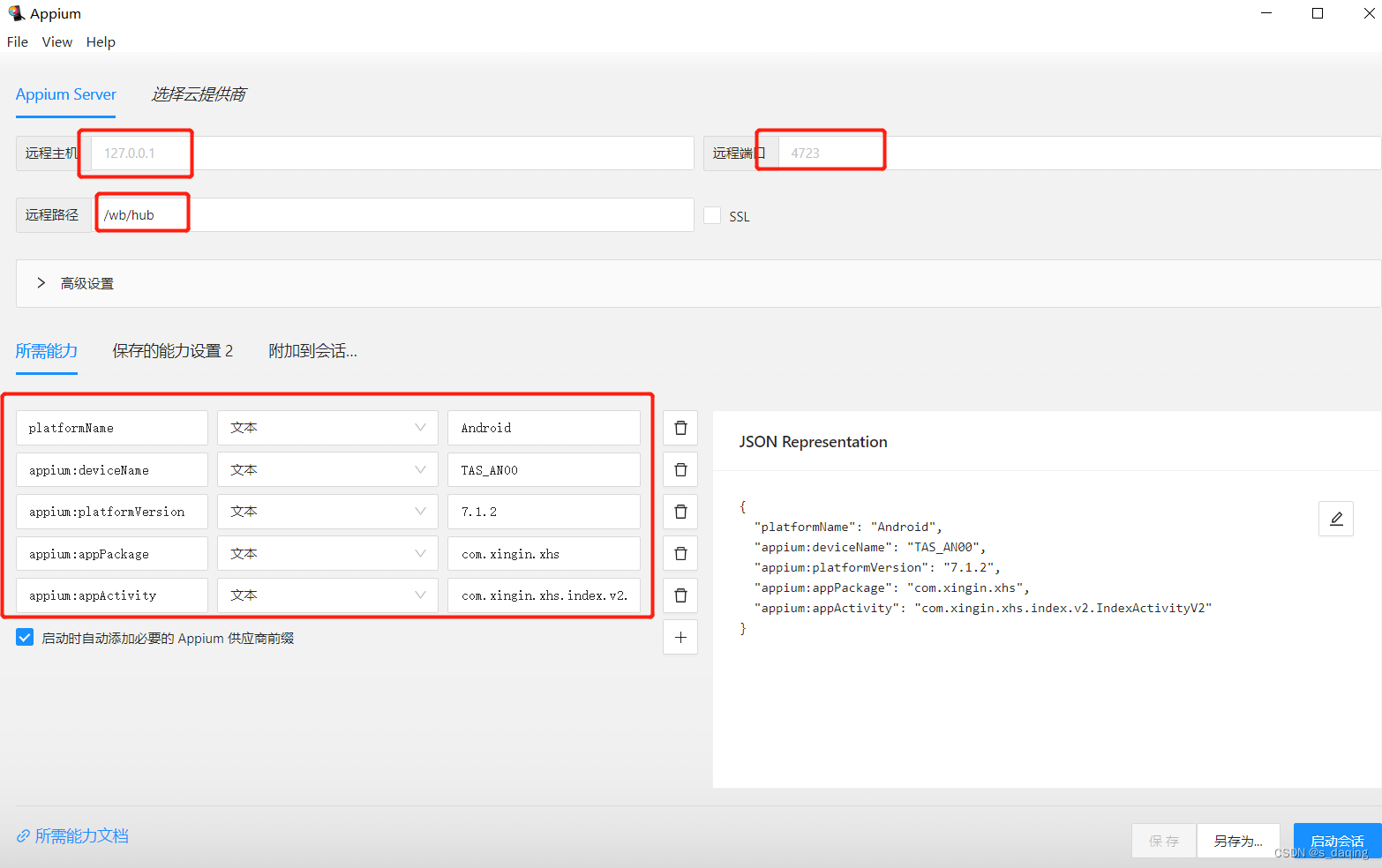The height and width of the screenshot is (868, 1382).
Task: Click the "platformName": "Android" JSON line
Action: click(848, 527)
